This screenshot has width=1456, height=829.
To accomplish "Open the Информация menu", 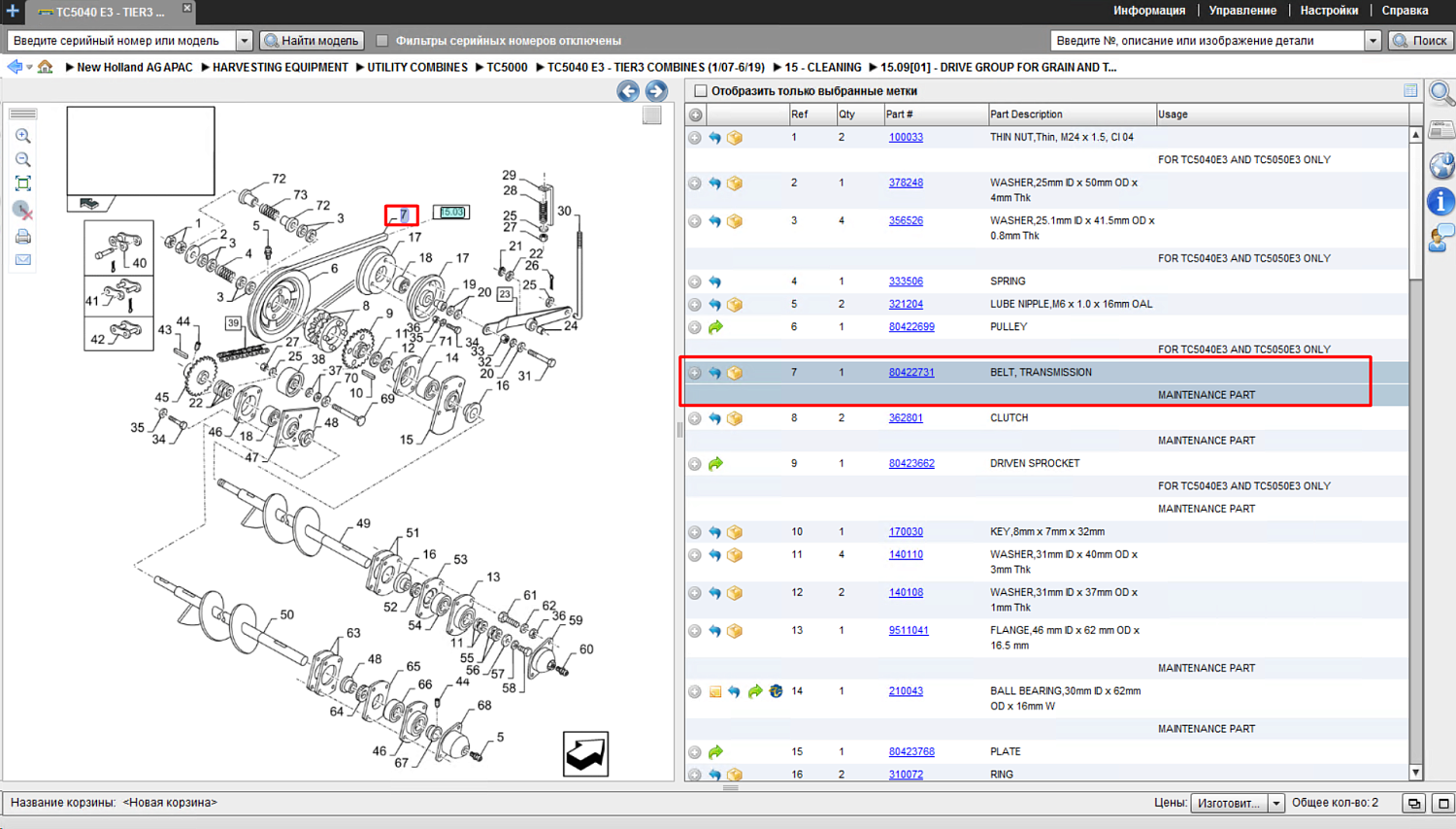I will (1149, 11).
